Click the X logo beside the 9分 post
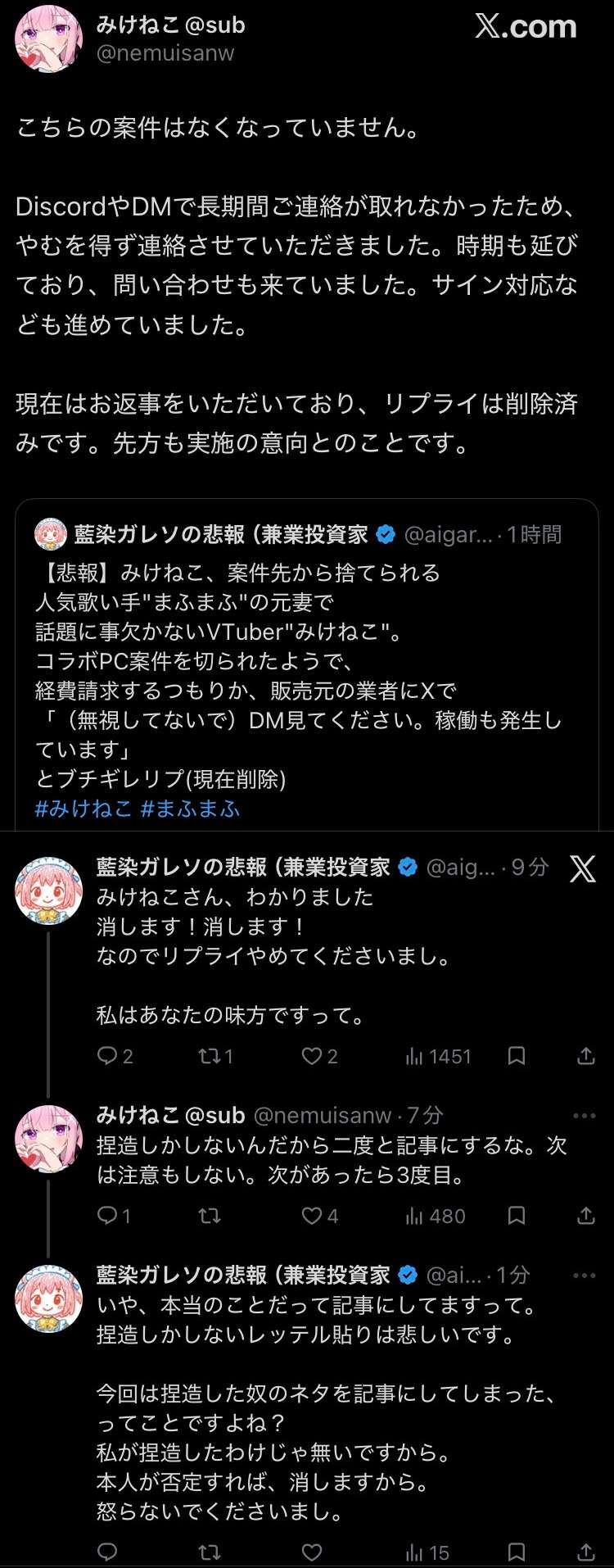The width and height of the screenshot is (614, 1568). 583,868
